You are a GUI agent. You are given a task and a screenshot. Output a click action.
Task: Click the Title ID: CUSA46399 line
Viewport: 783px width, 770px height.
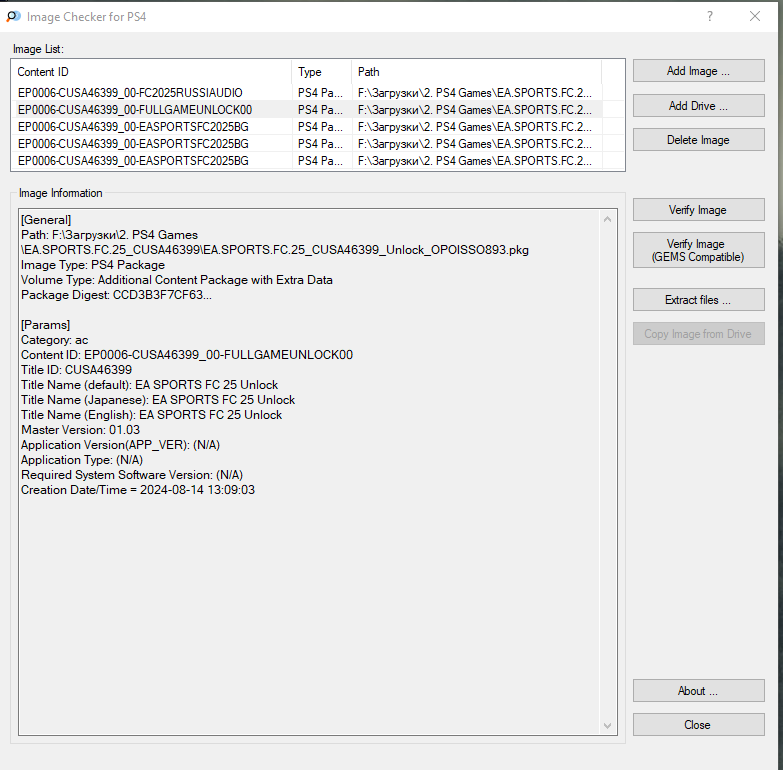76,370
